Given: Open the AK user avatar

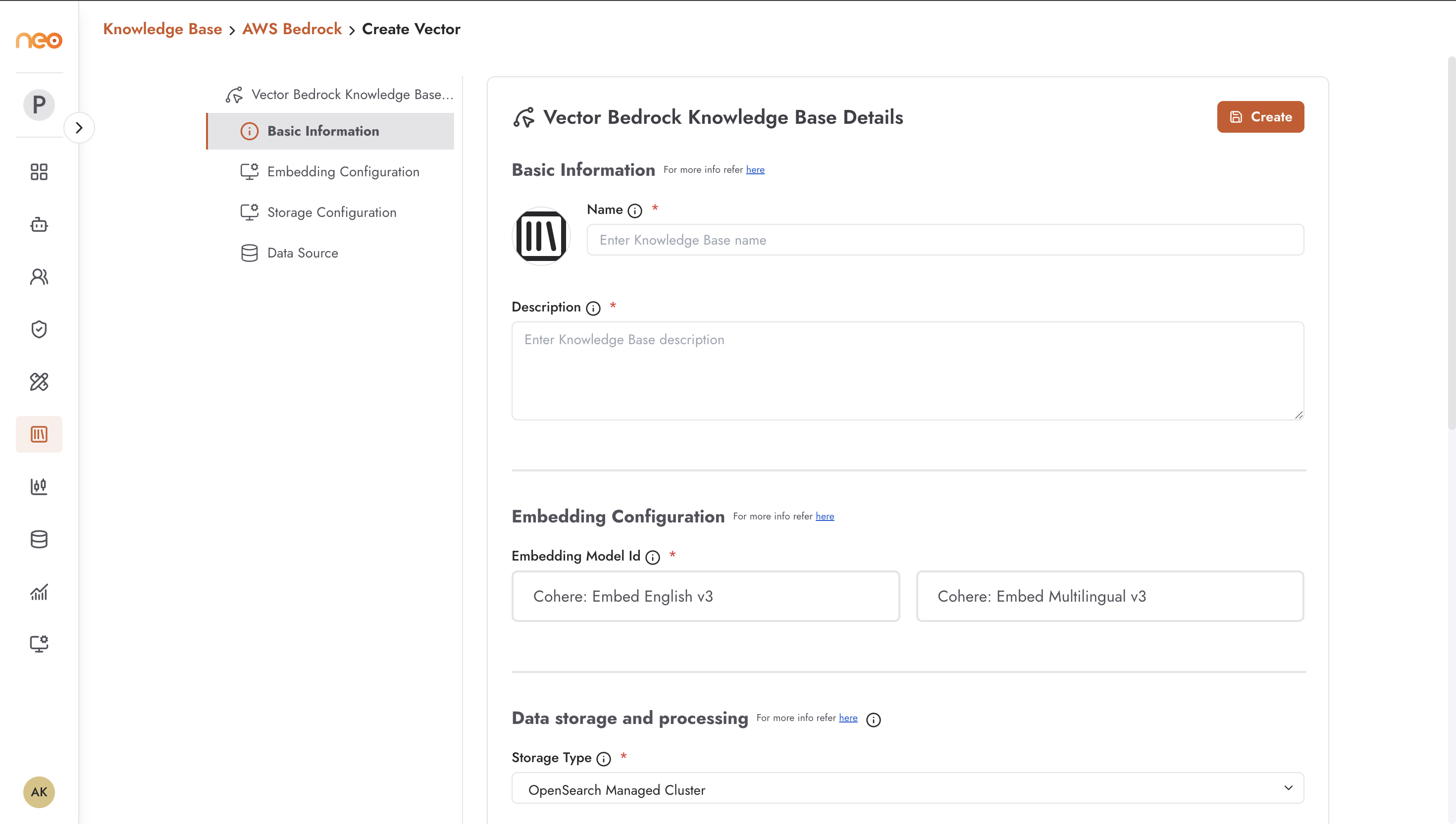Looking at the screenshot, I should 39,792.
